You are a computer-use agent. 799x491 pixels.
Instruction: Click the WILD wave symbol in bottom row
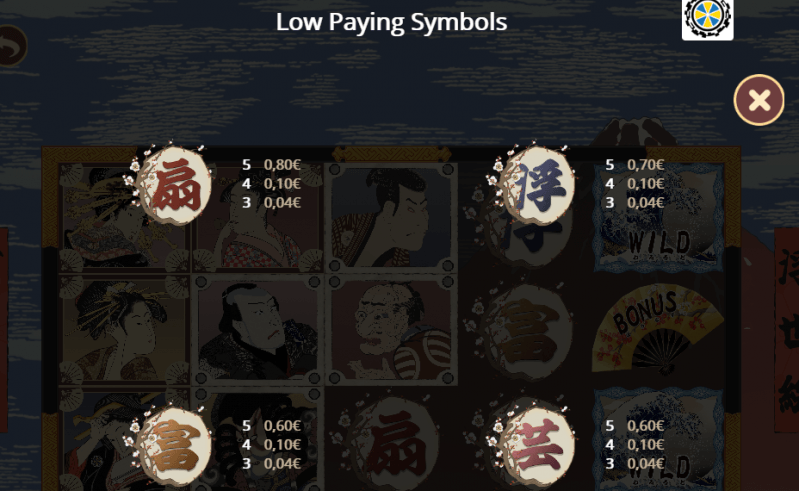pyautogui.click(x=659, y=439)
